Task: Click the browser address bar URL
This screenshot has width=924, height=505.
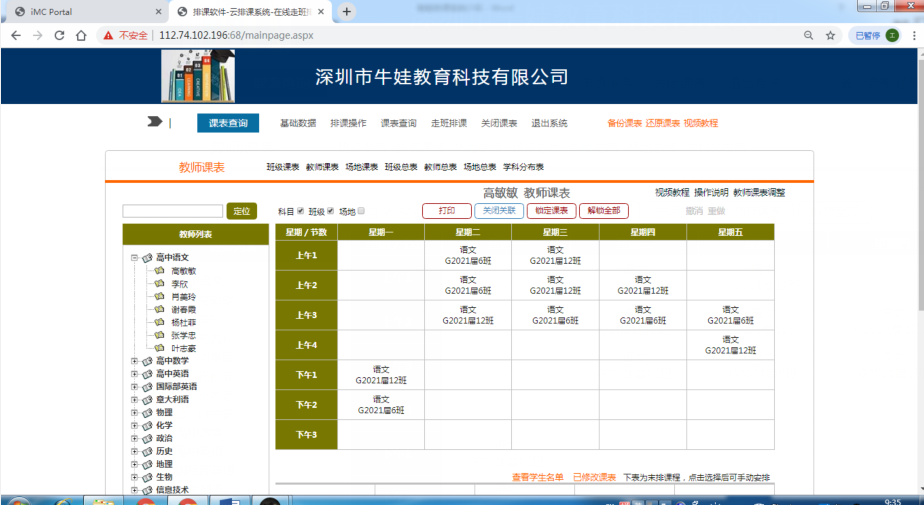Action: pos(236,35)
